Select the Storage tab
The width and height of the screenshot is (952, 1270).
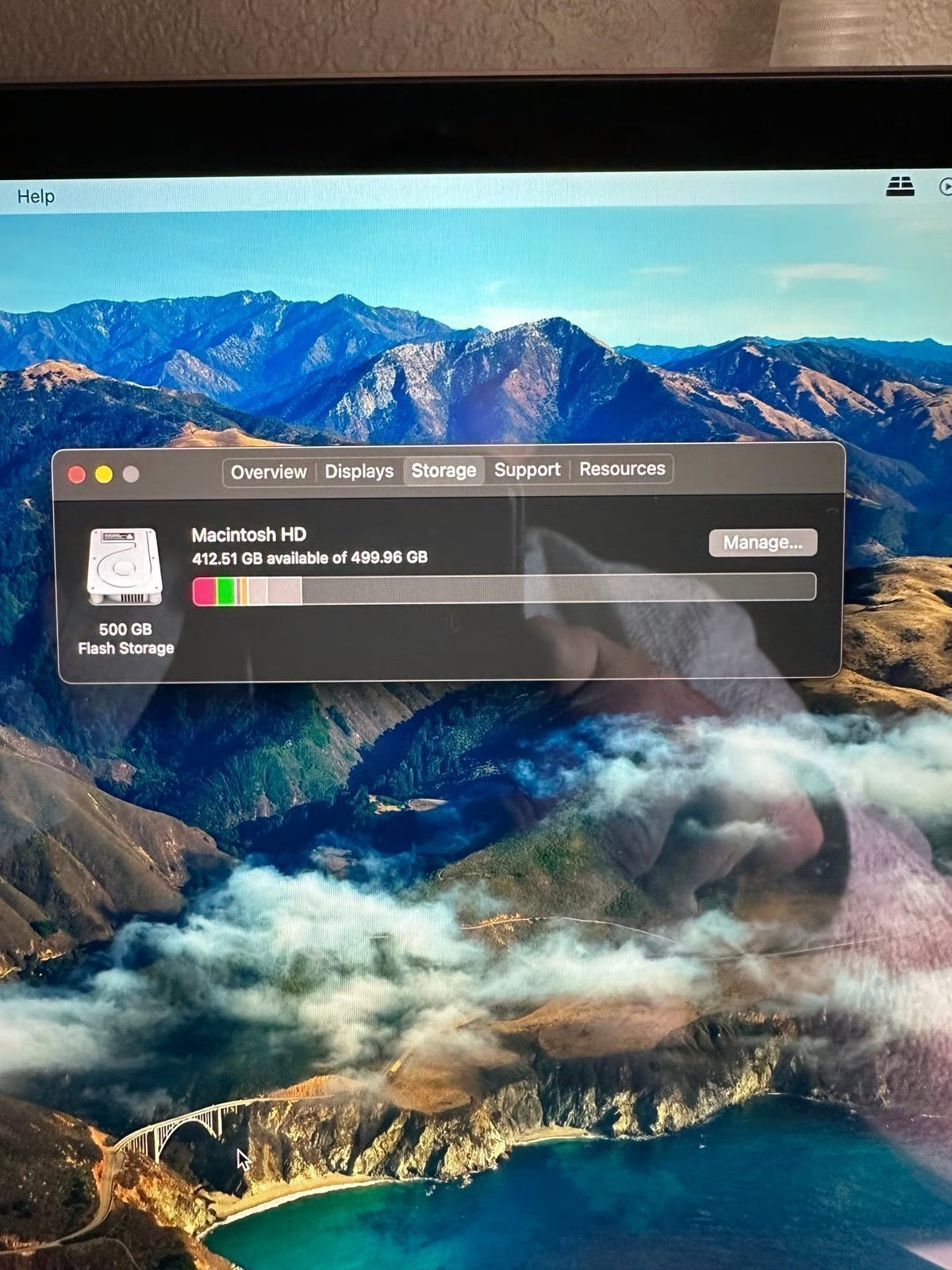click(x=443, y=470)
